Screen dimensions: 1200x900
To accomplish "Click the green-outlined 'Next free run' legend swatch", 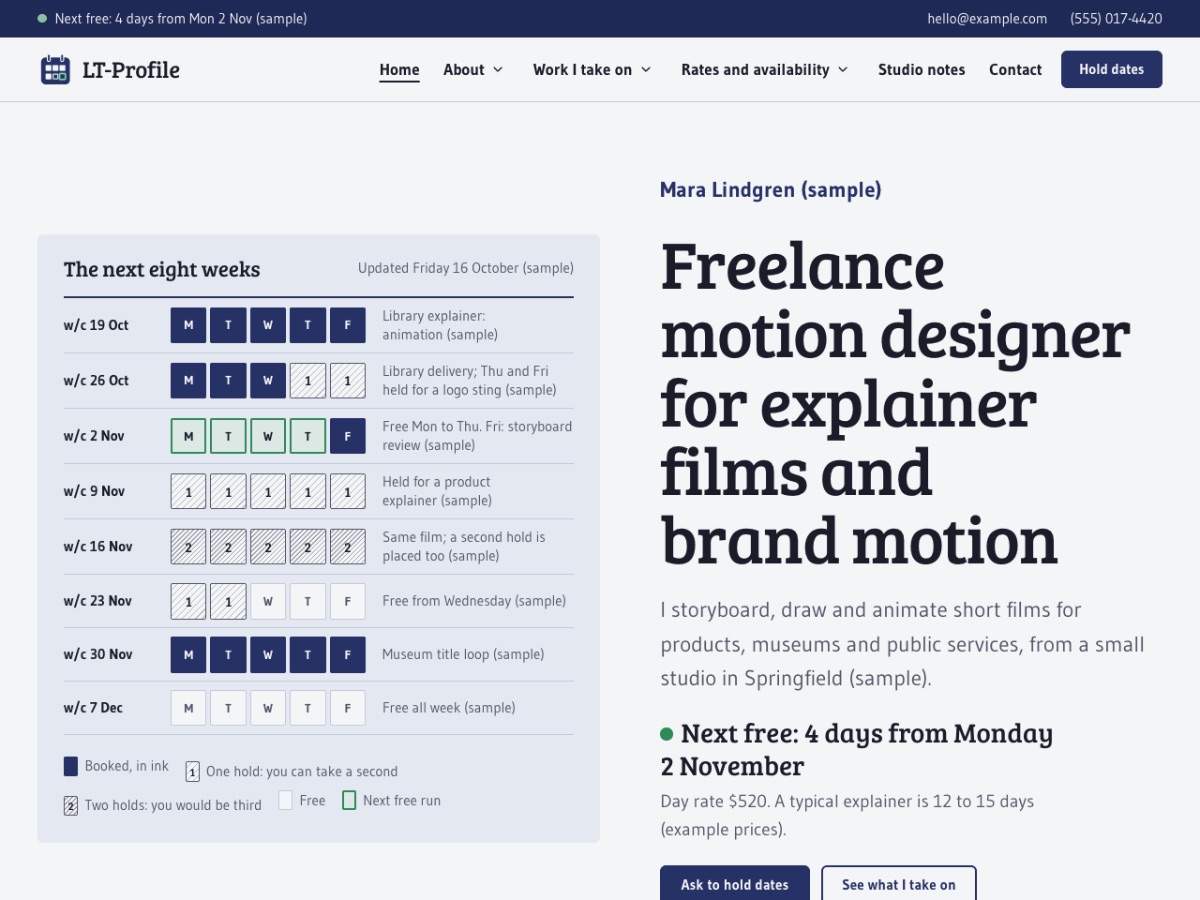I will (x=349, y=800).
